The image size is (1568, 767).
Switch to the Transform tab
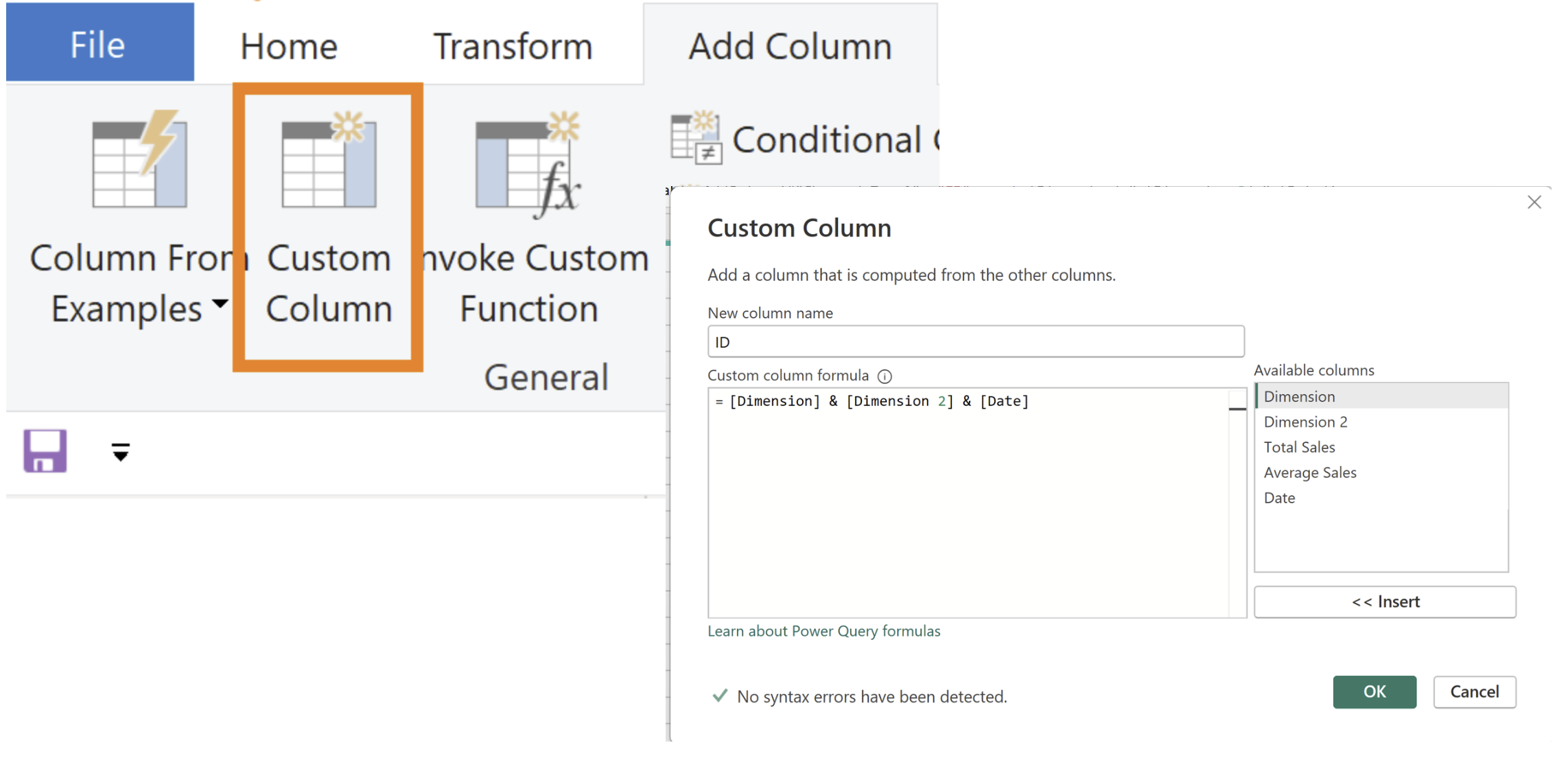coord(513,47)
